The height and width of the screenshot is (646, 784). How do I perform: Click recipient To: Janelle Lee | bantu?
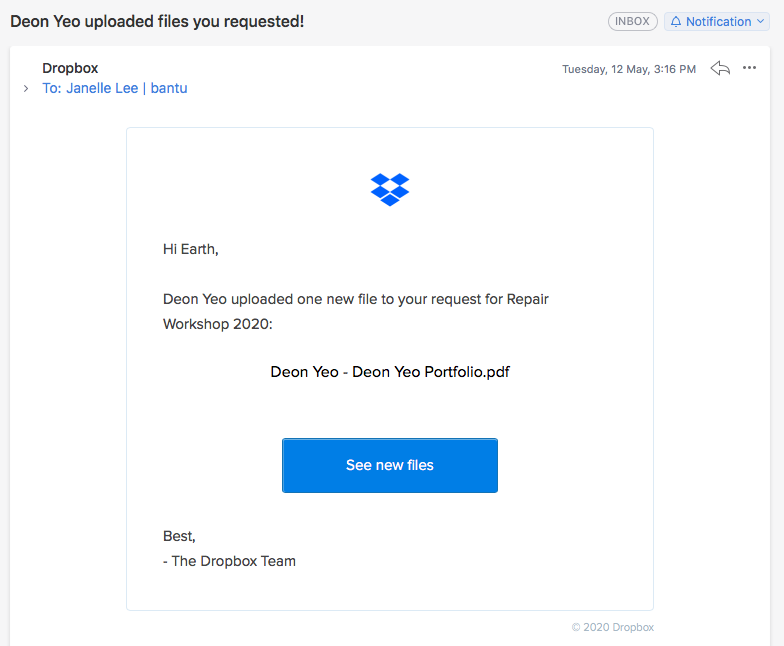114,88
